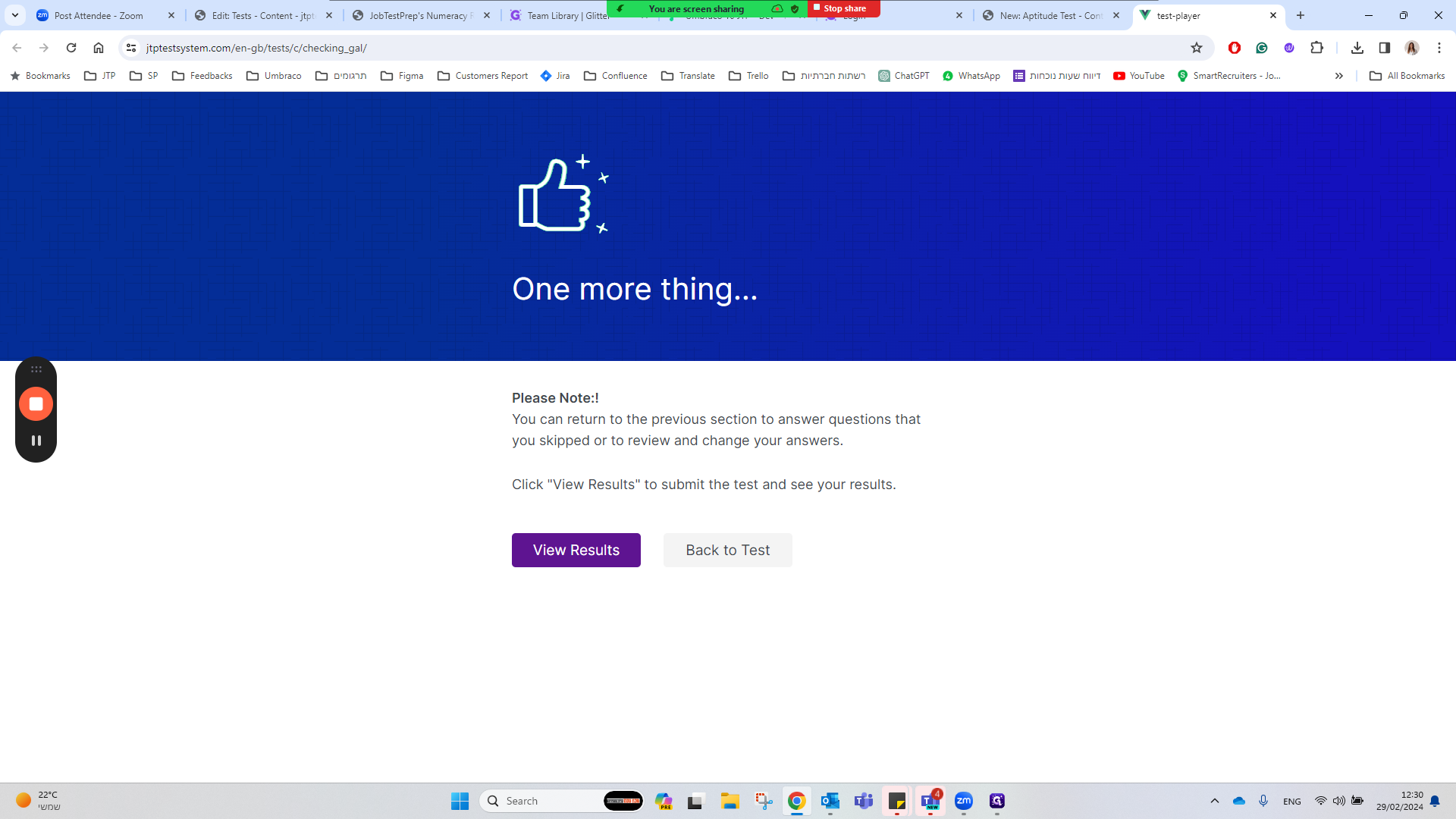Open the Downloads icon in toolbar
This screenshot has height=819, width=1456.
[1357, 48]
